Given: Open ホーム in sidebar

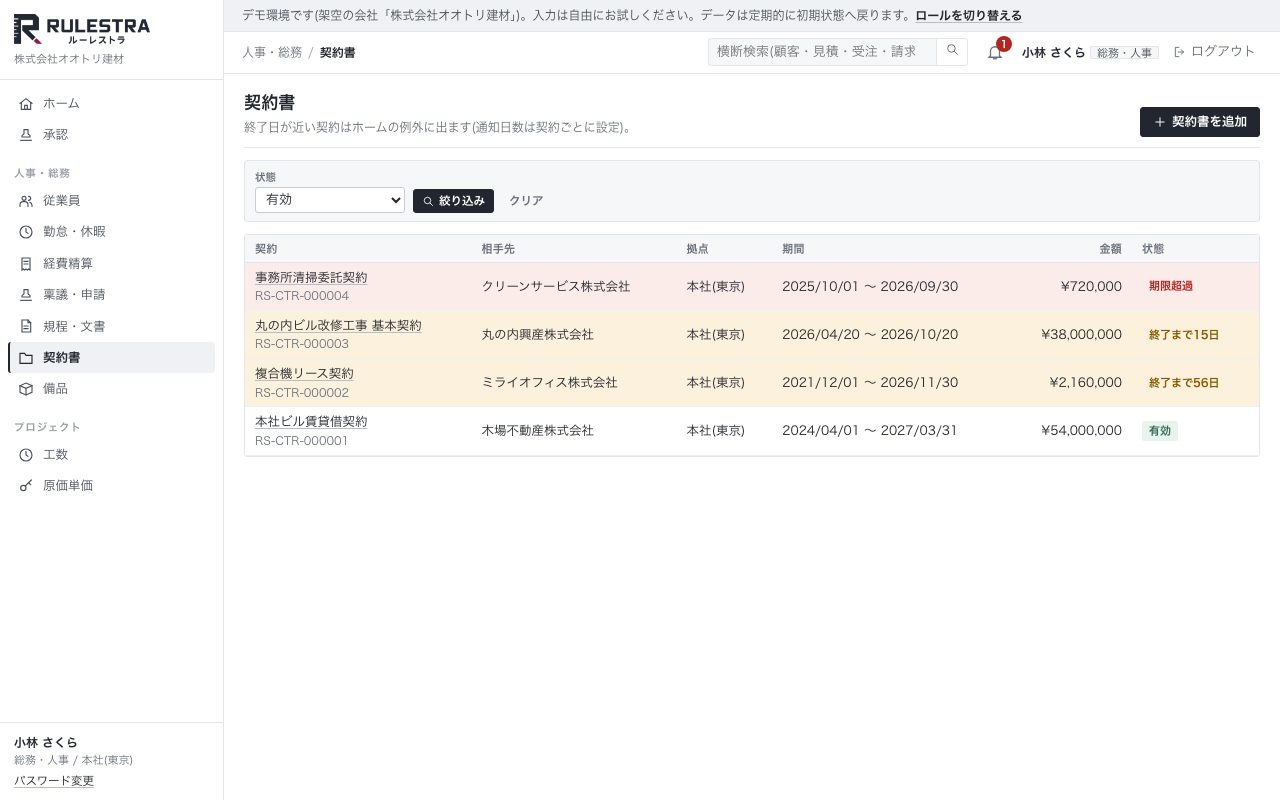Looking at the screenshot, I should coord(111,103).
